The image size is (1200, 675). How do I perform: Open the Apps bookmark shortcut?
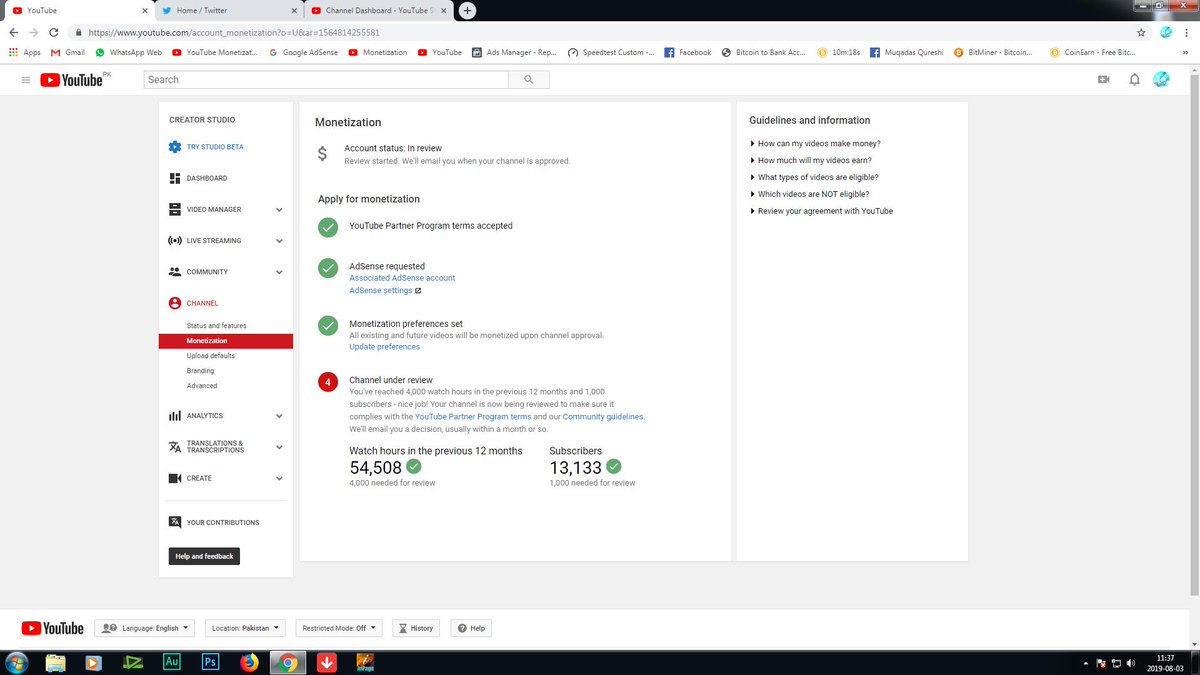[x=25, y=52]
